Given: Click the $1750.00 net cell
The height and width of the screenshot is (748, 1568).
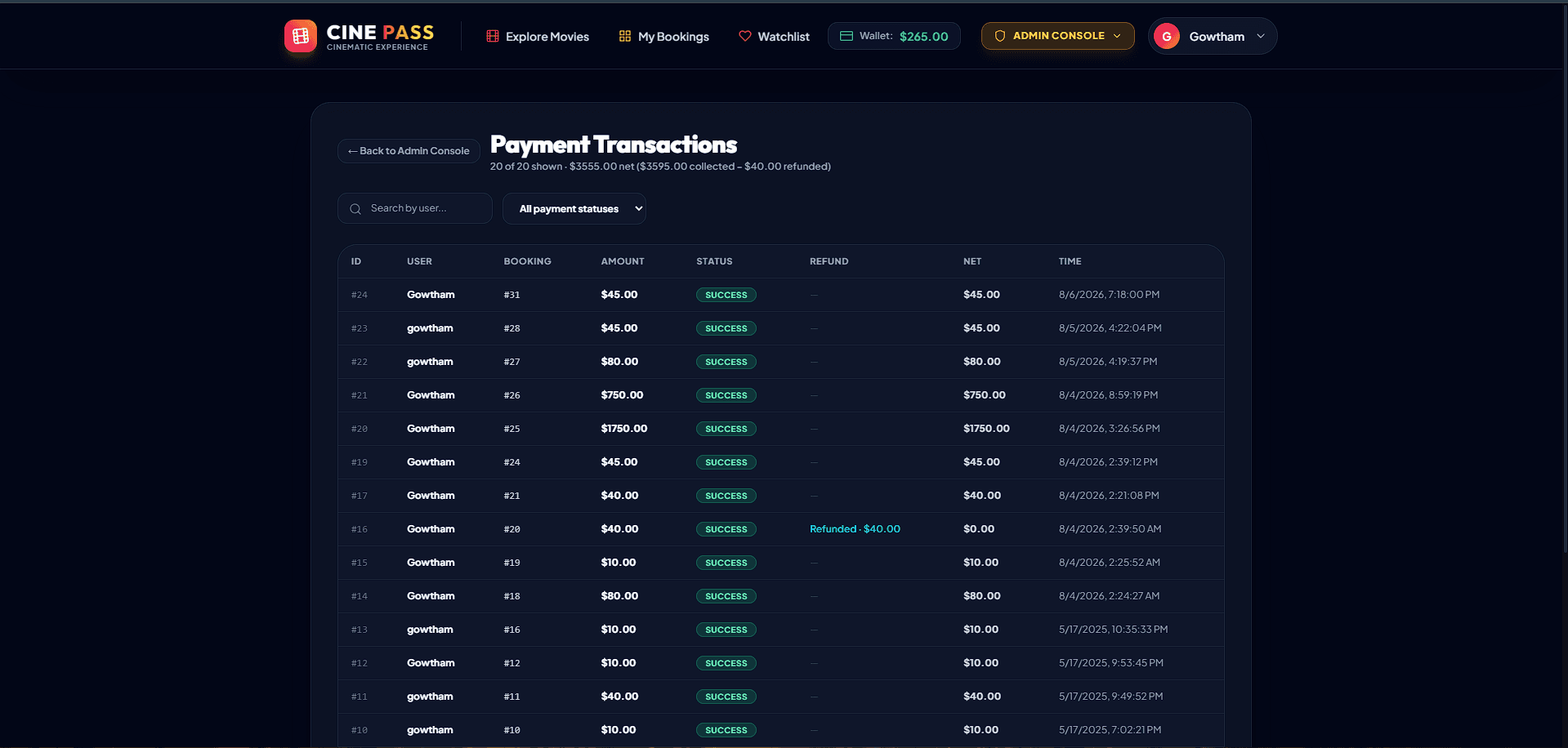Looking at the screenshot, I should (x=986, y=429).
